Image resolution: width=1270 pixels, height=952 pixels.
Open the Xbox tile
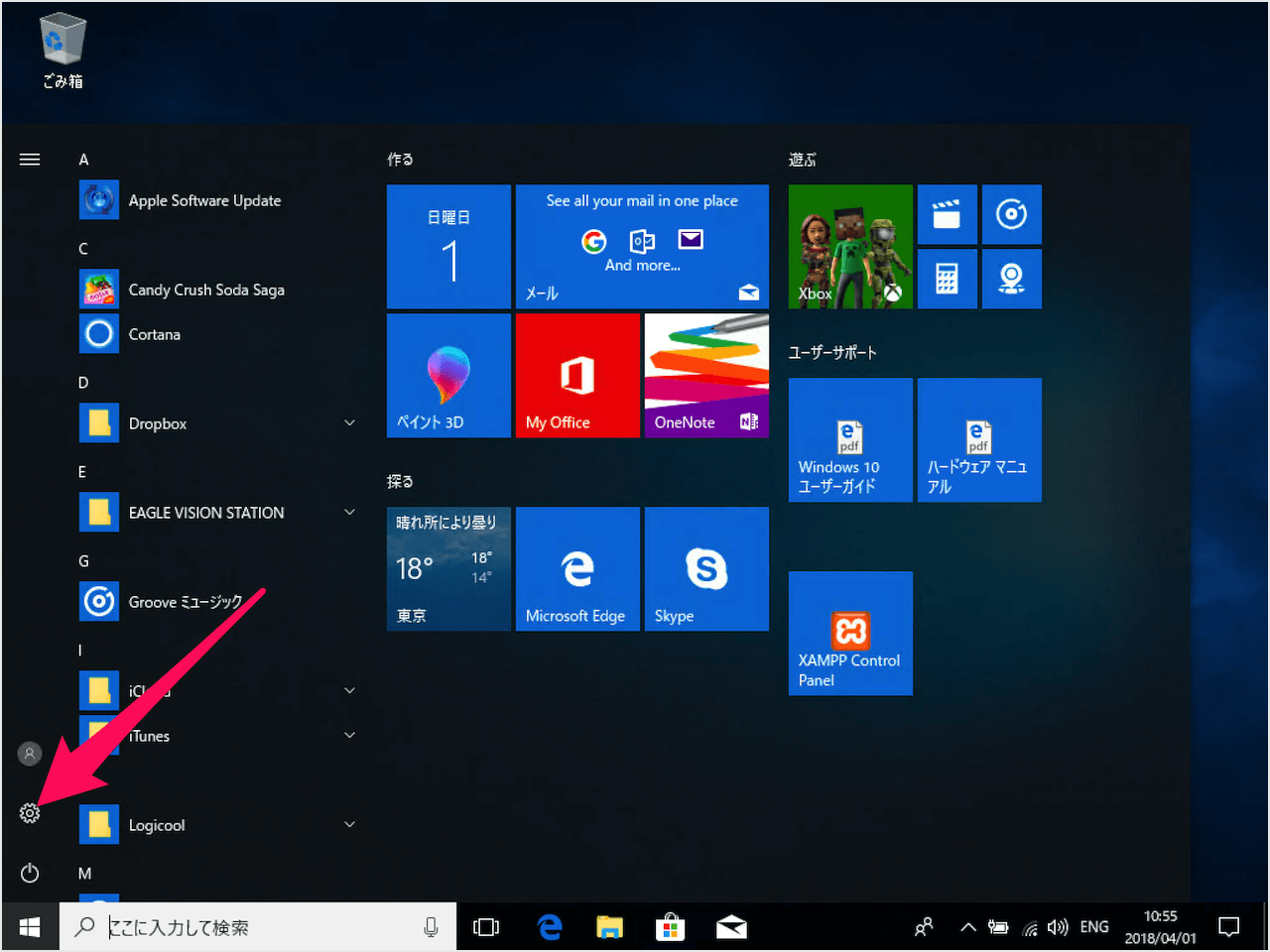tap(850, 246)
